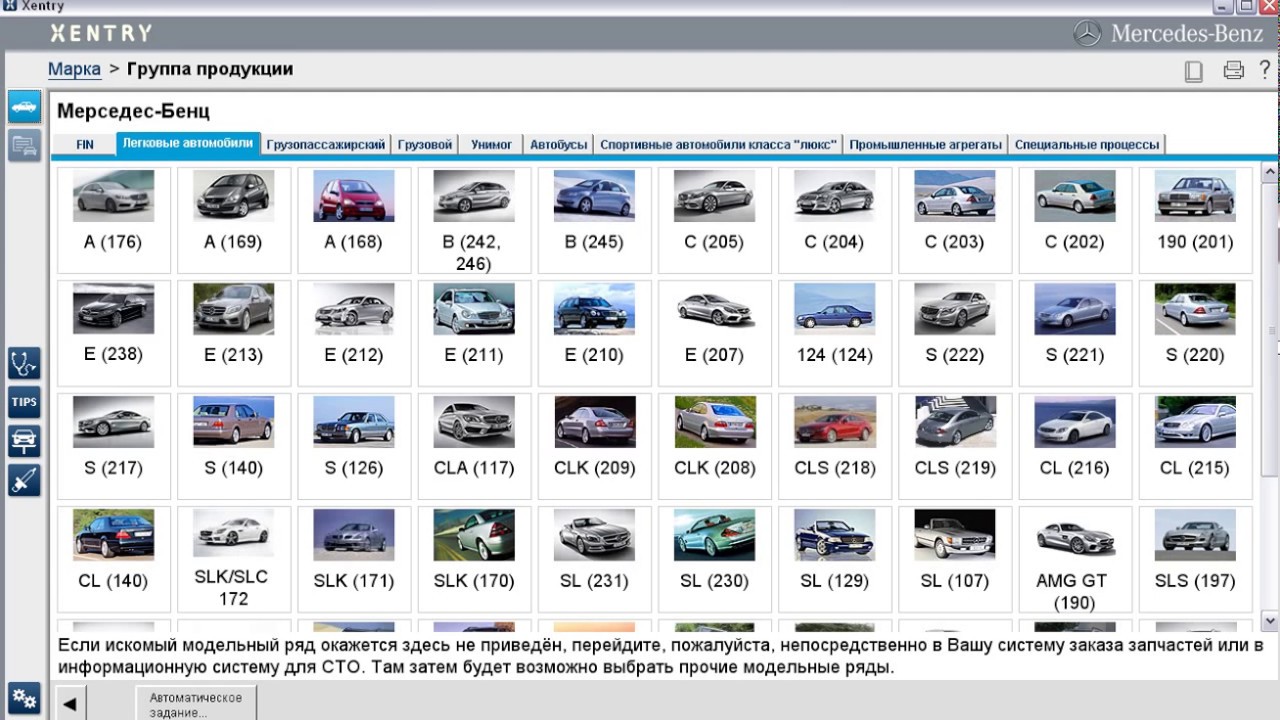Viewport: 1280px width, 720px height.
Task: Choose the SLK/SLC 172 model tile
Action: tap(234, 559)
